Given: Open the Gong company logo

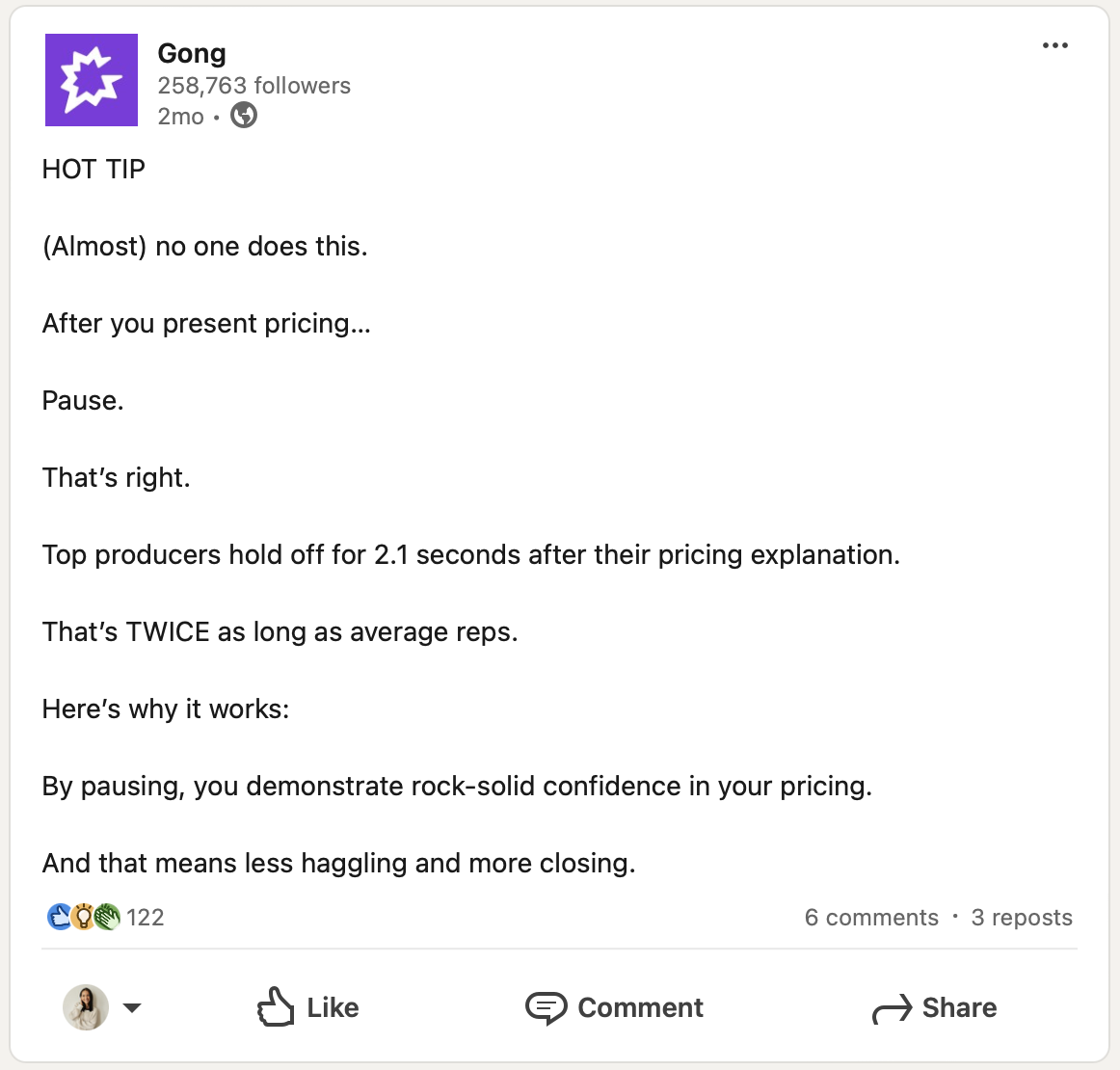Looking at the screenshot, I should click(92, 80).
